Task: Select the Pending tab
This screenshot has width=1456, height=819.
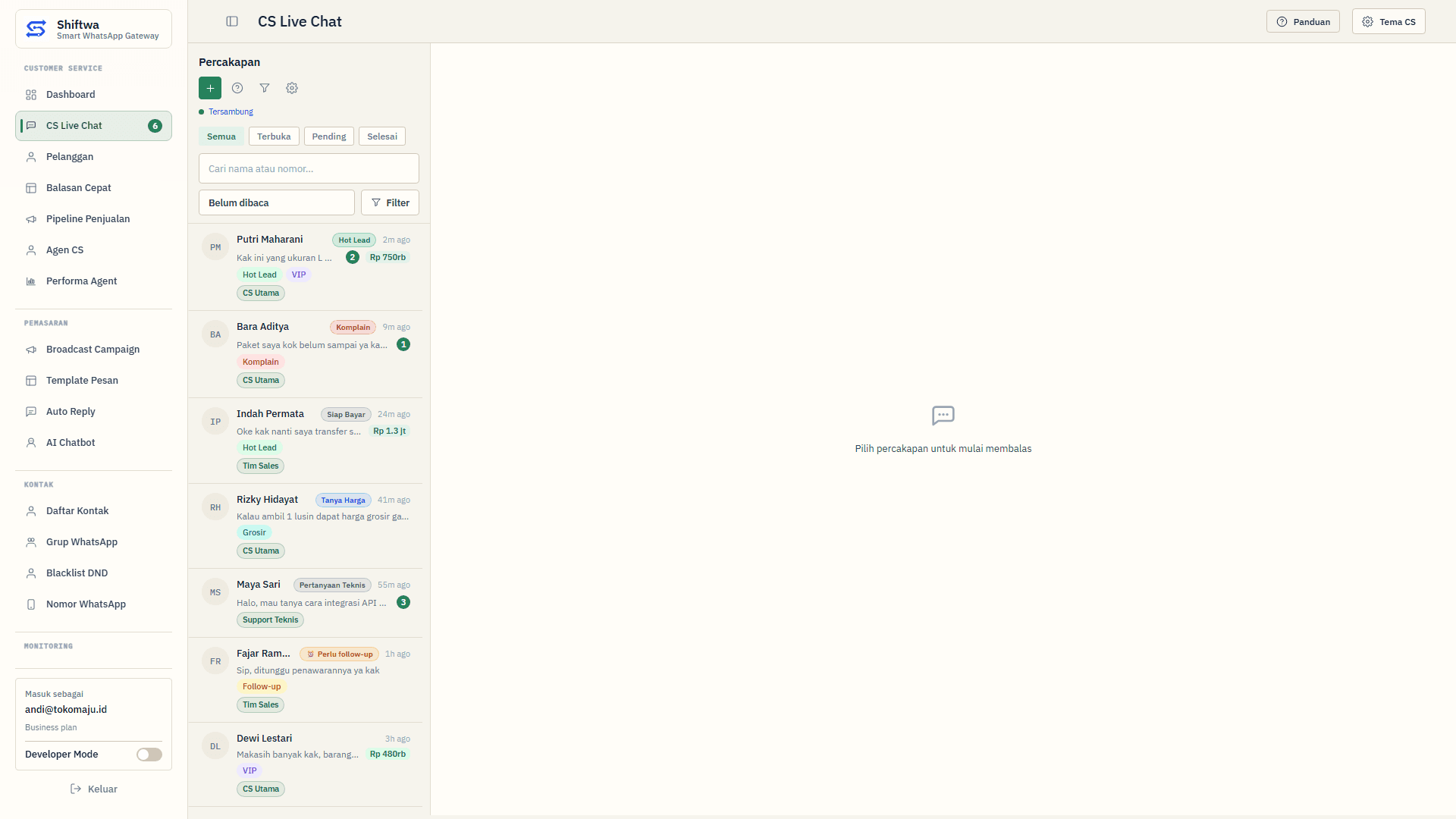Action: pos(329,136)
